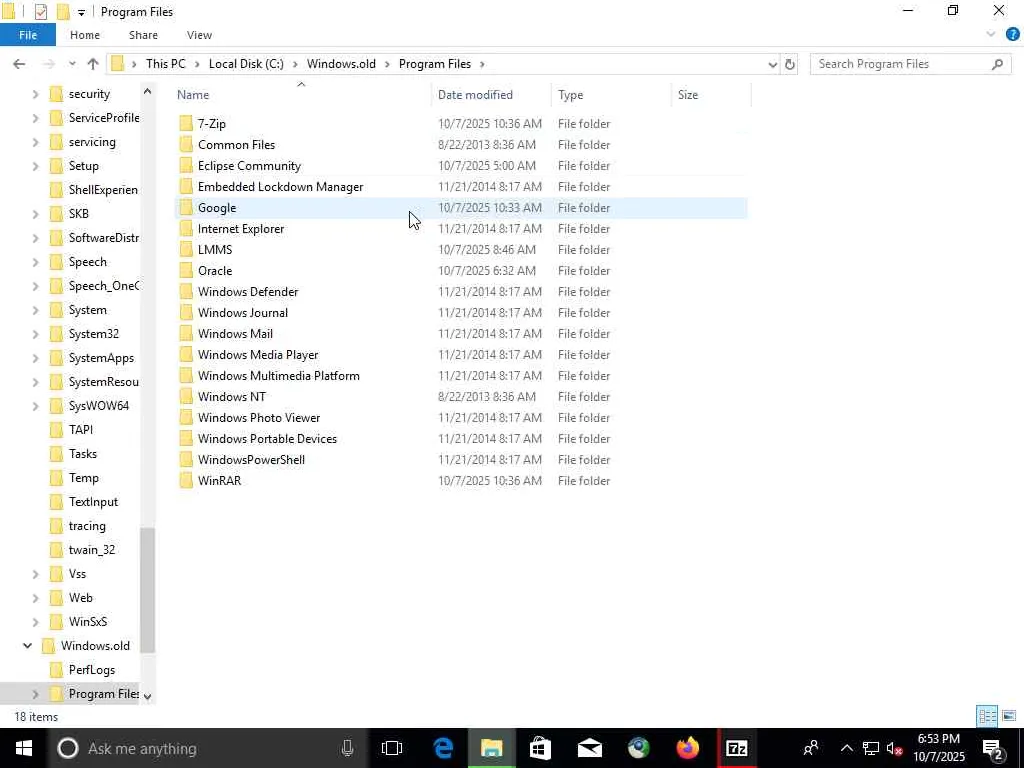The height and width of the screenshot is (768, 1024).
Task: Click Cortana Ask me anything box
Action: click(206, 748)
